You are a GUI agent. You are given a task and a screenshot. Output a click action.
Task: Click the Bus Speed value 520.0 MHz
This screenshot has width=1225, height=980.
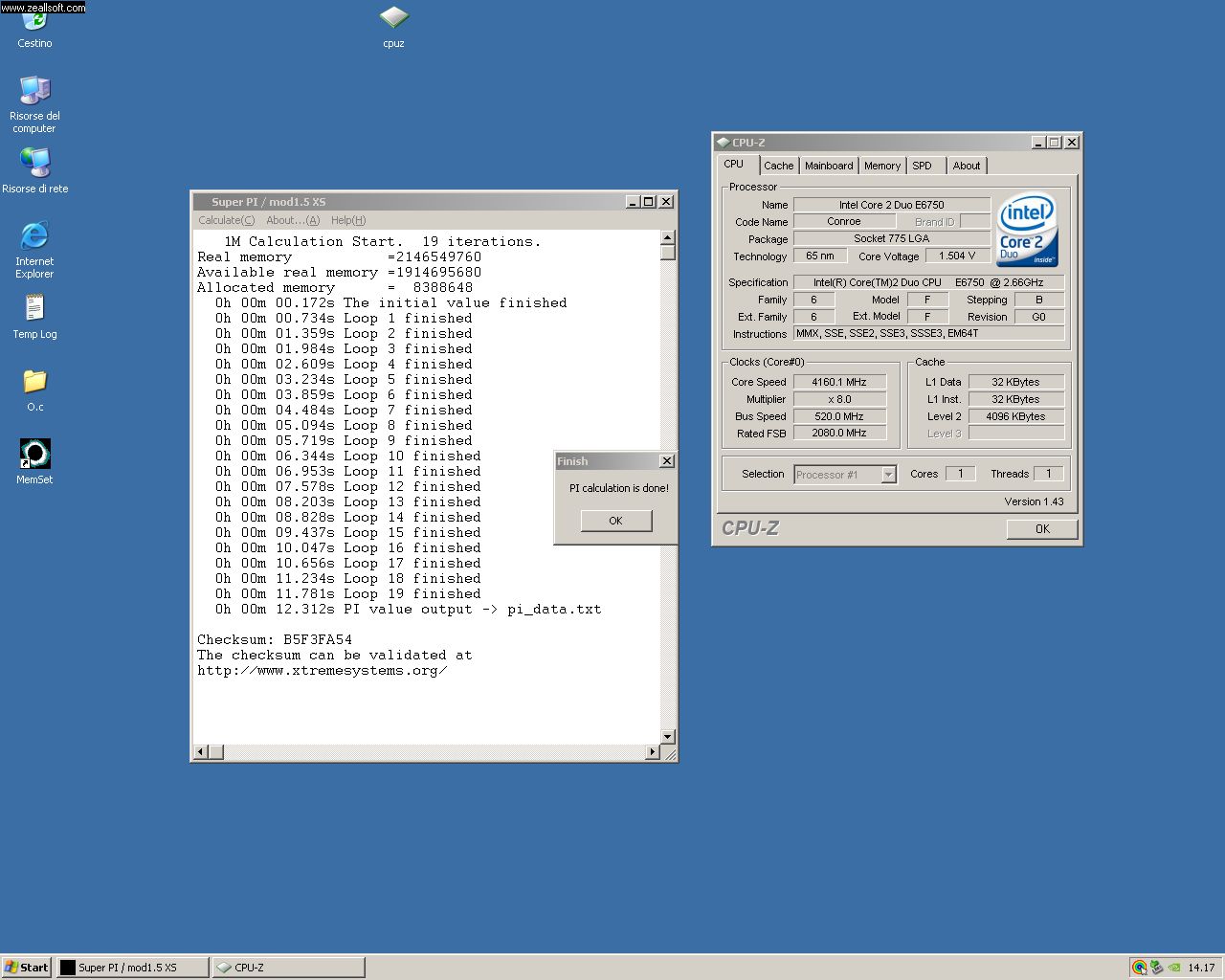[839, 416]
